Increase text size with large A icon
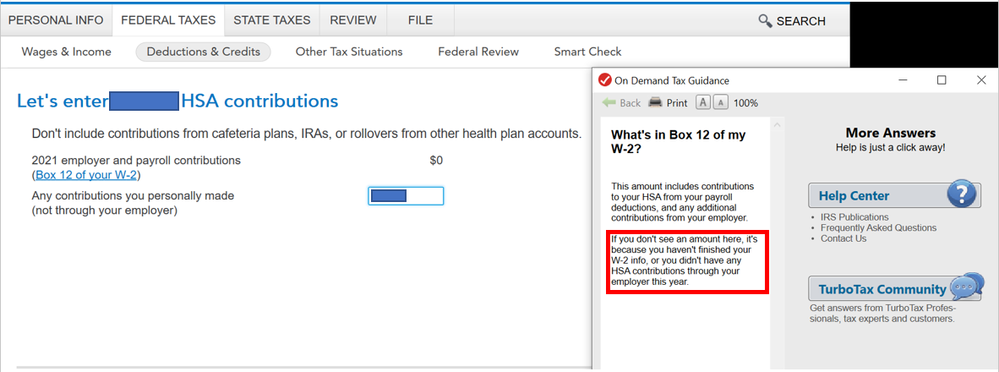This screenshot has width=999, height=372. pyautogui.click(x=703, y=103)
